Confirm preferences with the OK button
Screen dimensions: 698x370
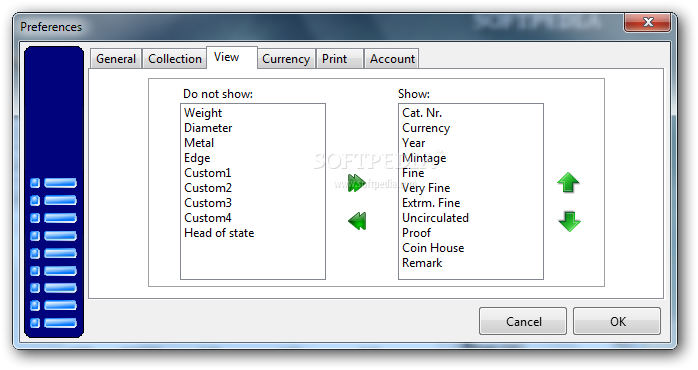617,321
